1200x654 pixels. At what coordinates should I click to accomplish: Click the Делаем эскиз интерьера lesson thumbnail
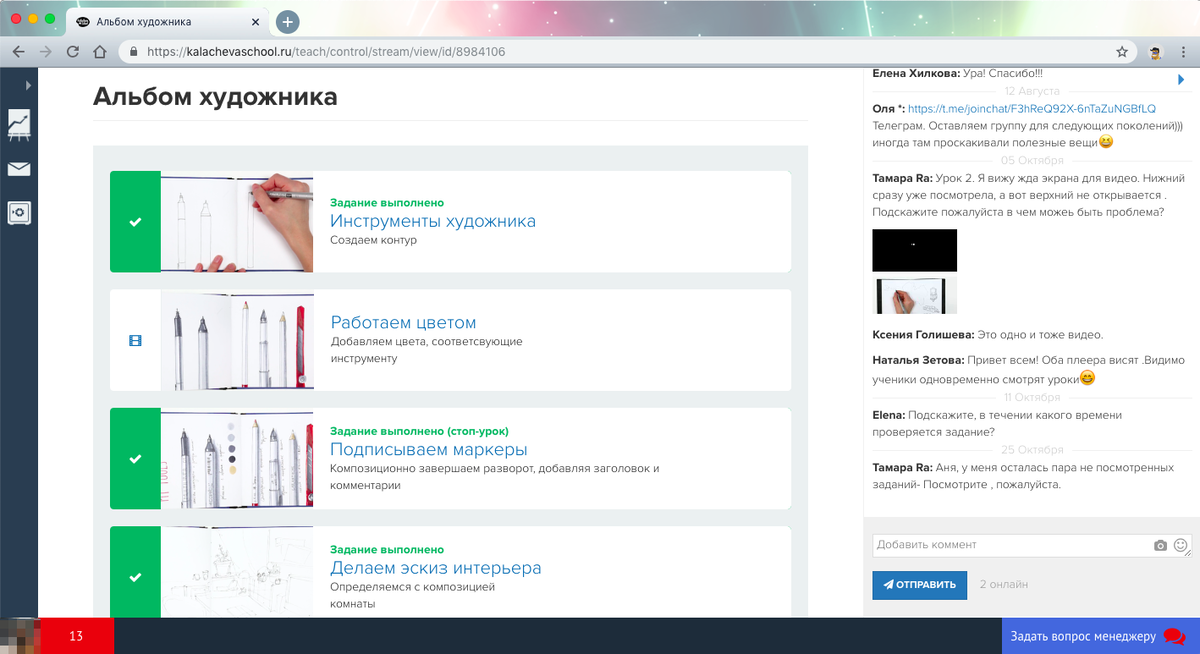pyautogui.click(x=237, y=572)
